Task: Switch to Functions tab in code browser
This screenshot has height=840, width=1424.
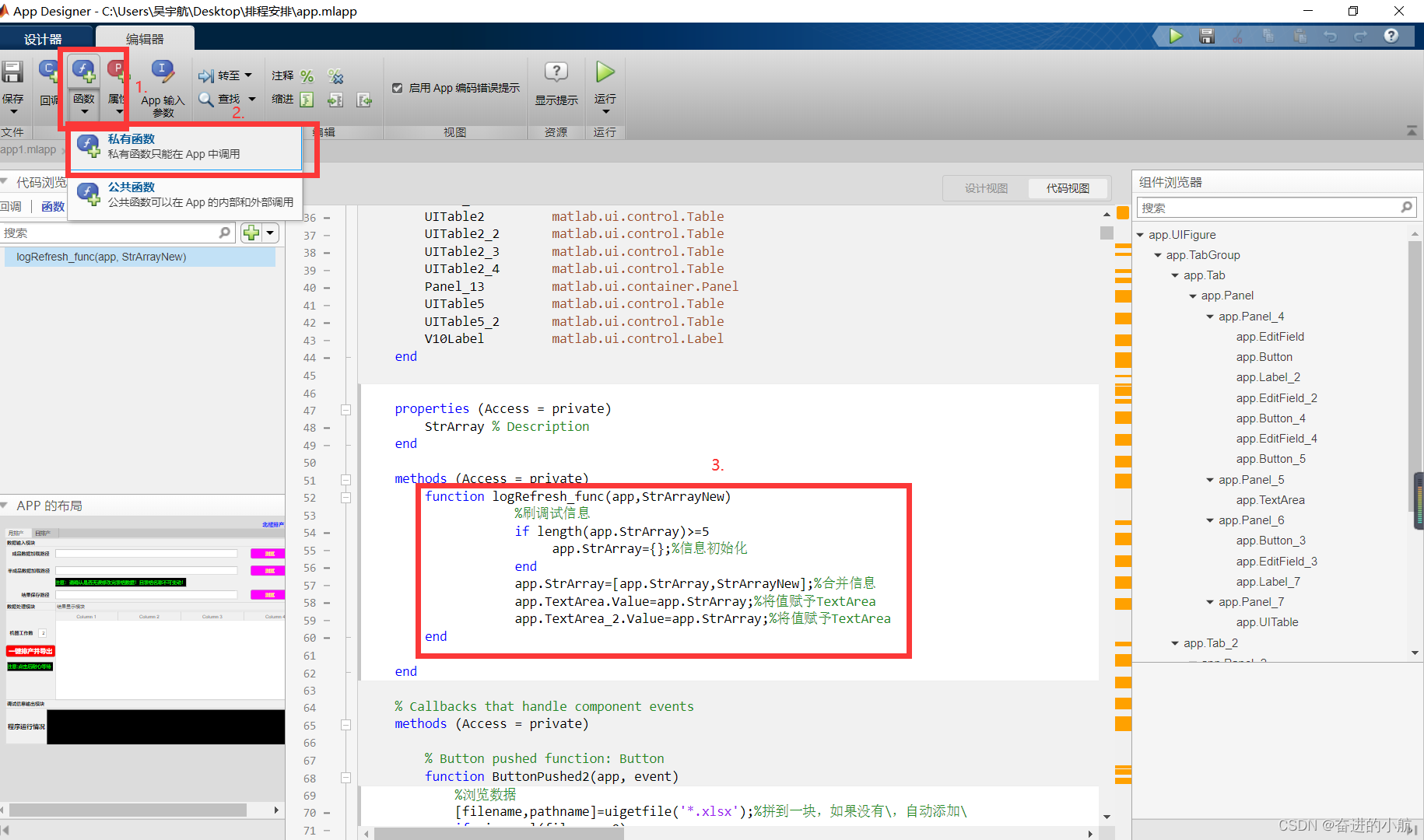Action: tap(53, 206)
